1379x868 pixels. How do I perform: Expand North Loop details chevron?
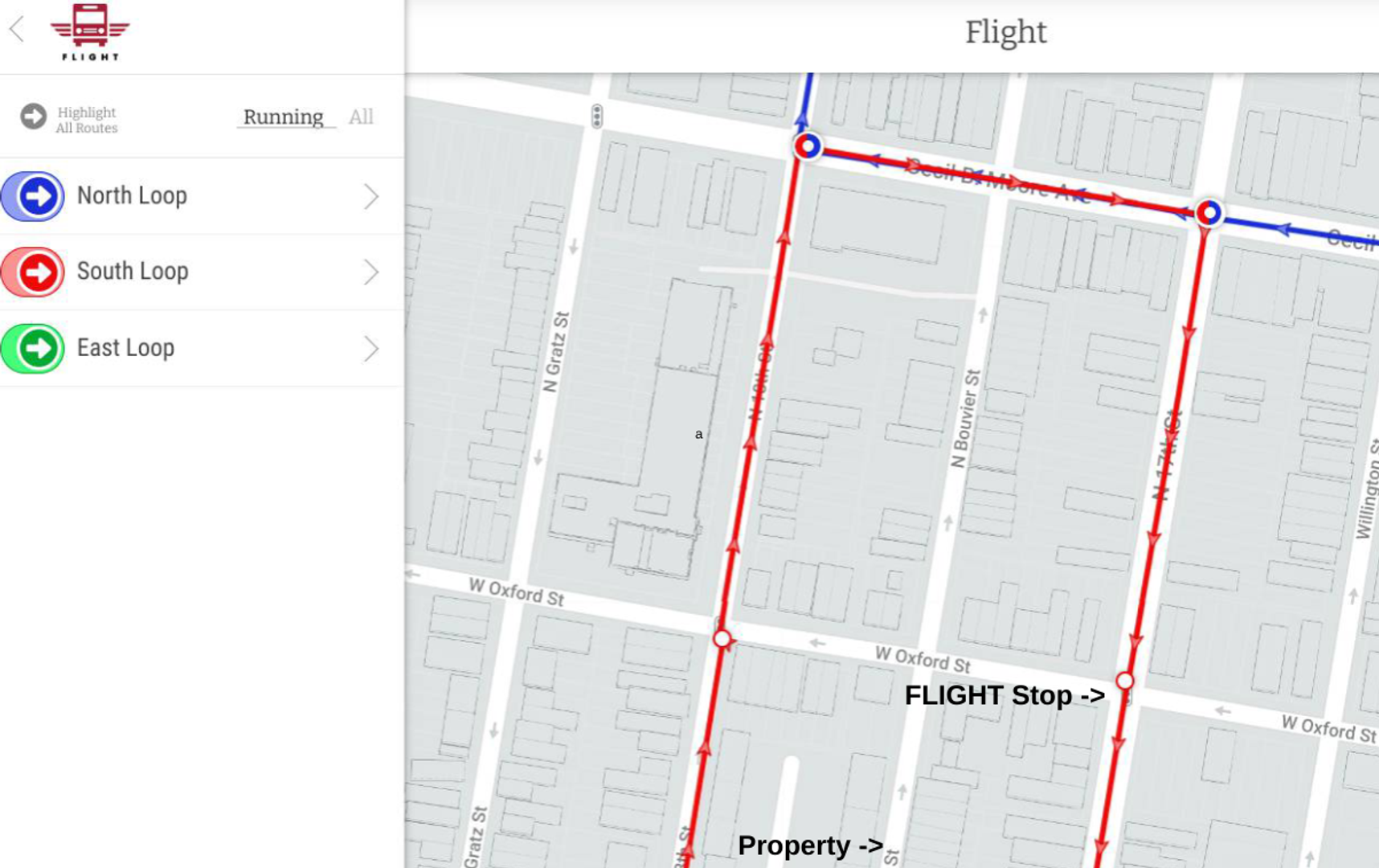click(x=370, y=196)
